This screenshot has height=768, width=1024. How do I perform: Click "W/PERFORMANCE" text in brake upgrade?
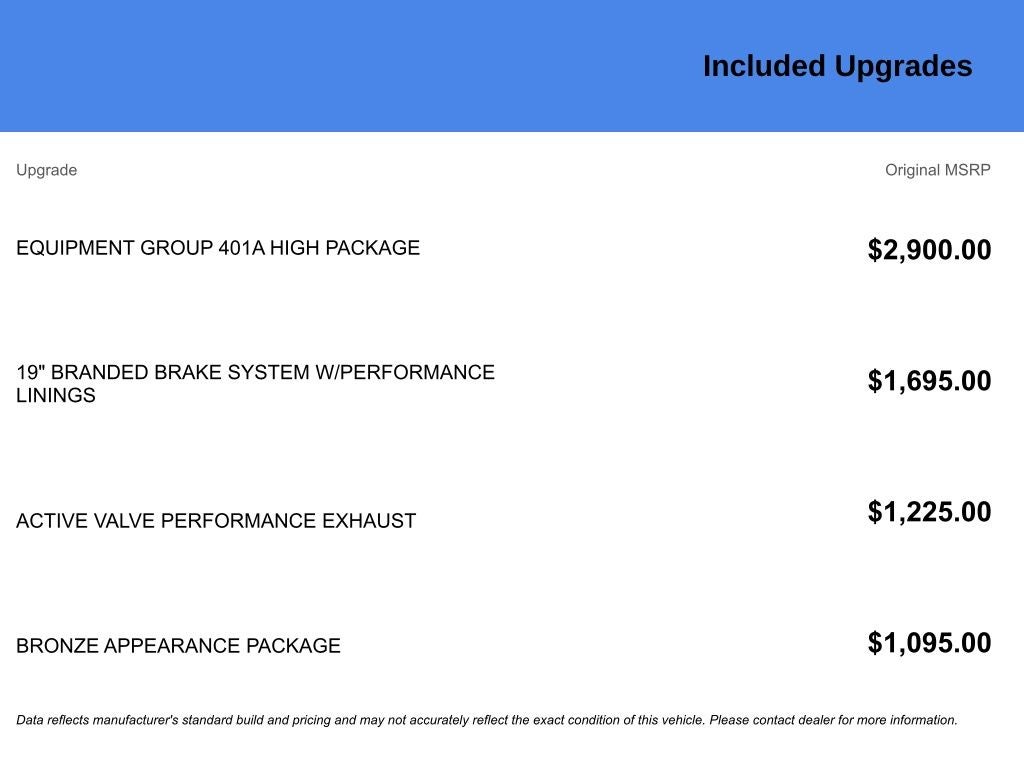click(x=405, y=372)
